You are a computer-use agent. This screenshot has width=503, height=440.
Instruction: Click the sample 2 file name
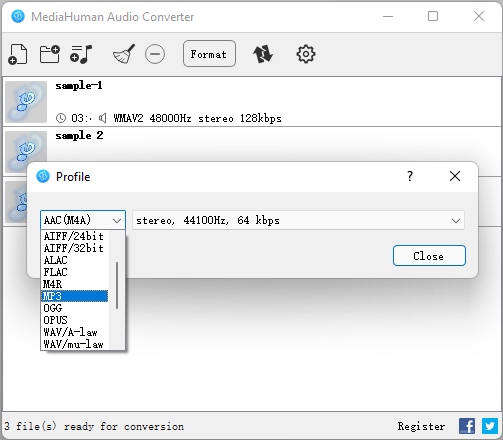pyautogui.click(x=79, y=136)
